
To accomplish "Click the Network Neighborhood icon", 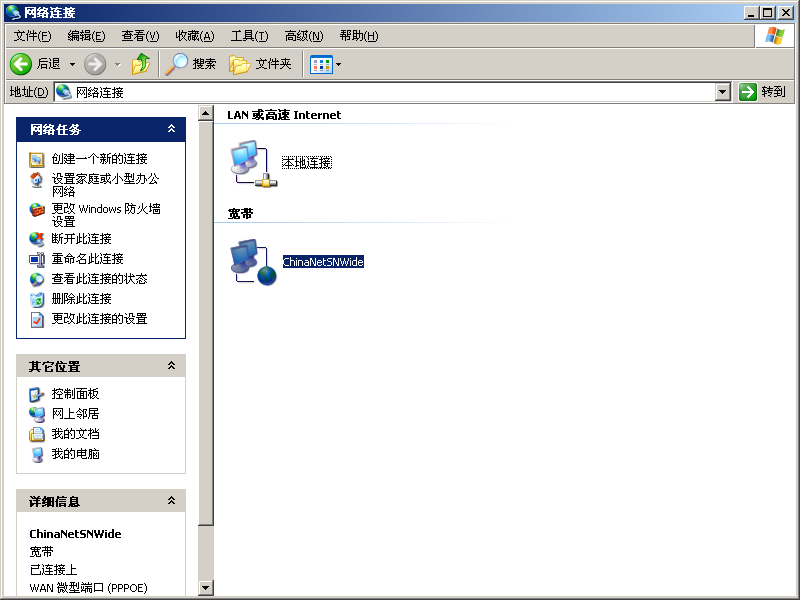I will pyautogui.click(x=37, y=414).
